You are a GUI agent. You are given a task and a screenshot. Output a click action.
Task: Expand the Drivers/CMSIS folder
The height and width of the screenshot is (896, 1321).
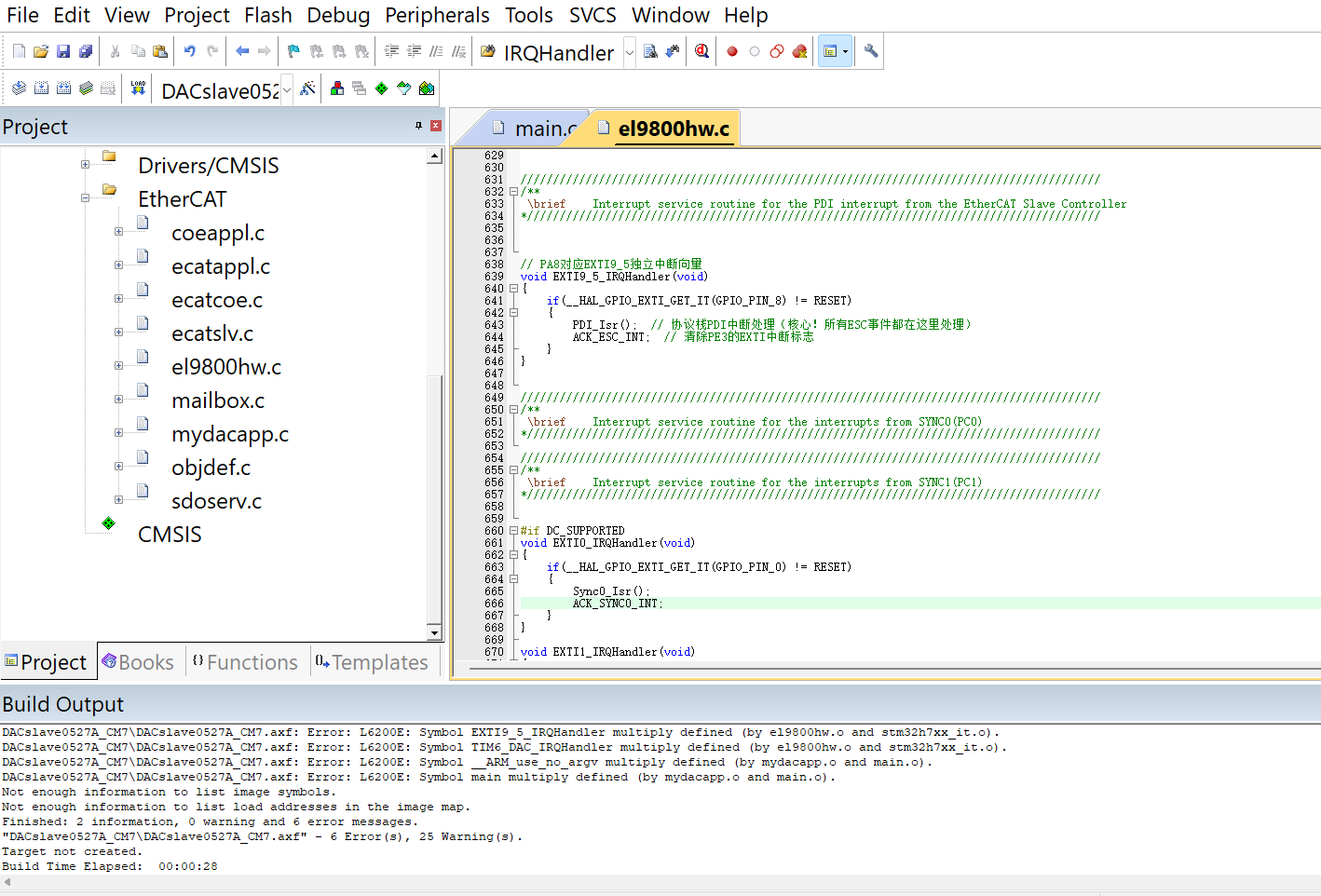[x=85, y=165]
